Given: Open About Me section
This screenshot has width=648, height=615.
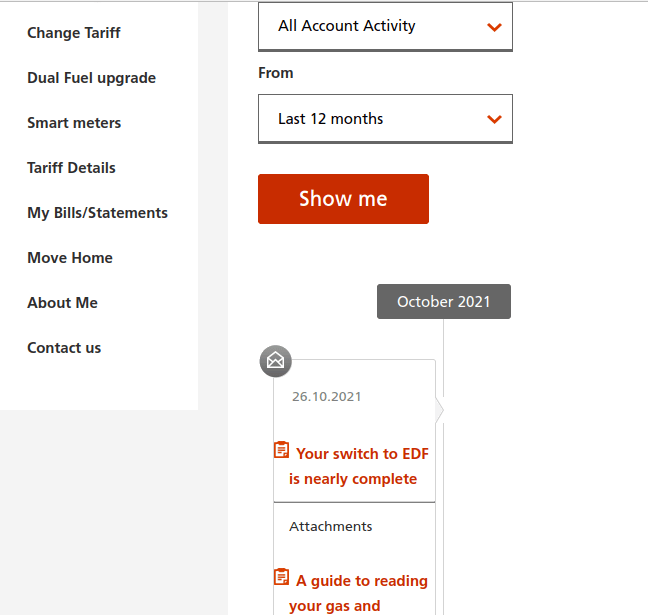Looking at the screenshot, I should click(x=62, y=303).
